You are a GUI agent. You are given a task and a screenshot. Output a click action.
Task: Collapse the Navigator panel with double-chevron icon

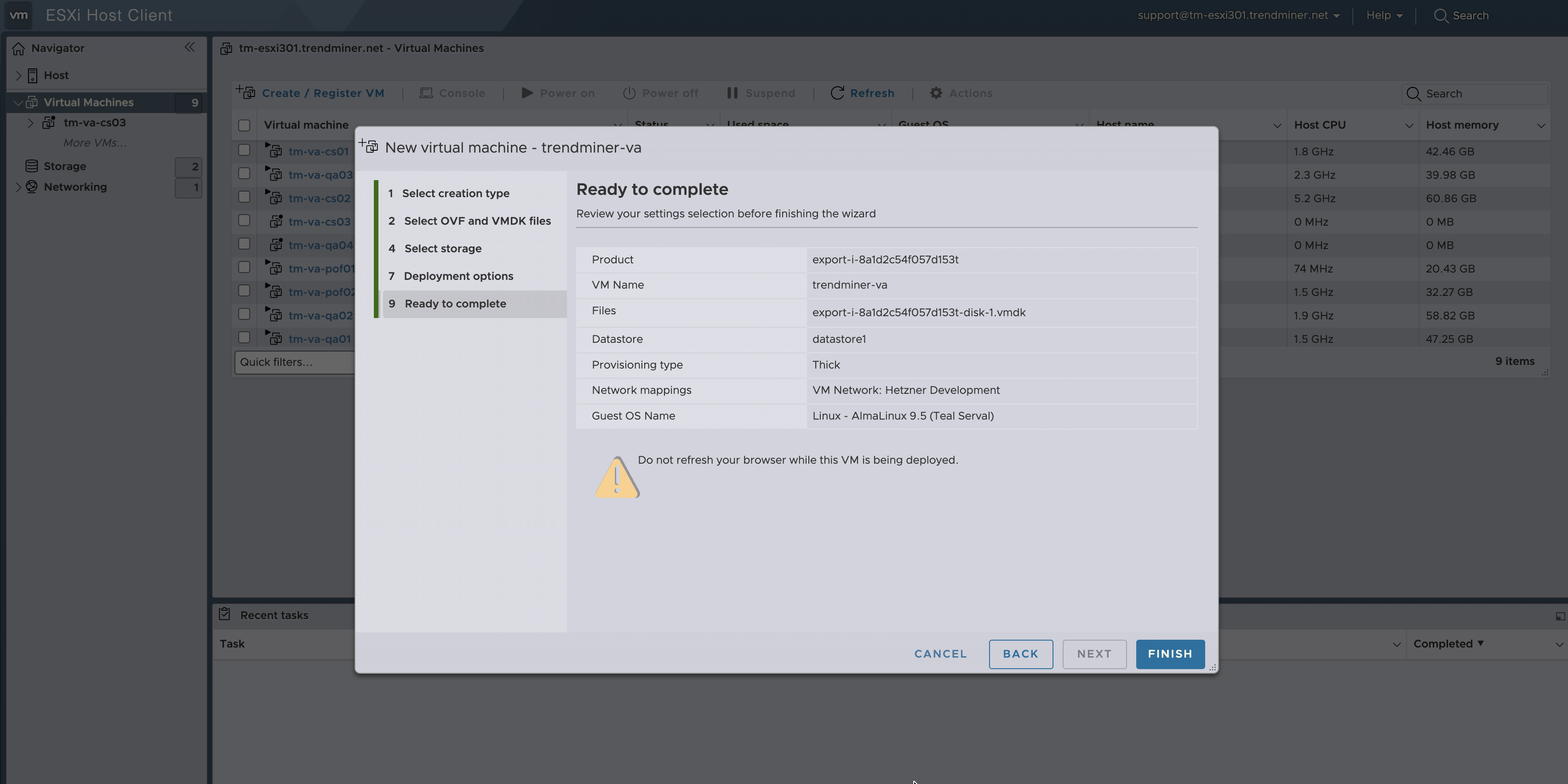pyautogui.click(x=189, y=47)
